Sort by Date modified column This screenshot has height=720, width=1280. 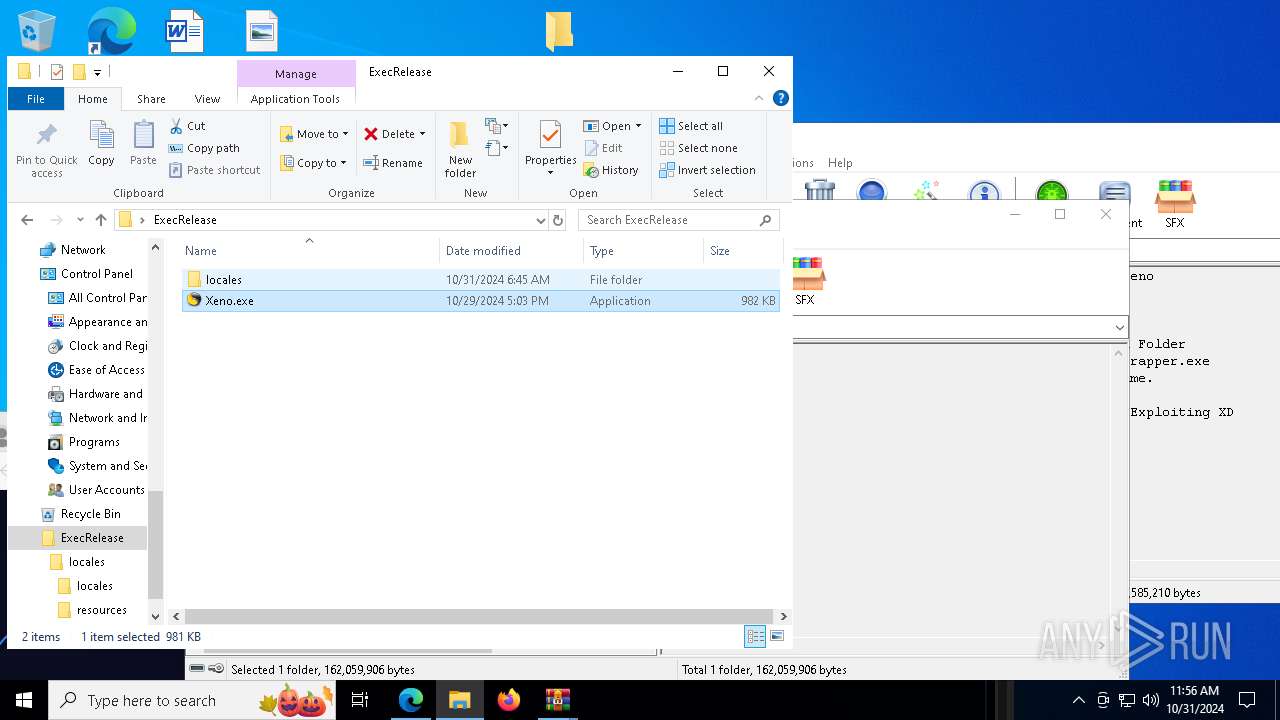coord(511,250)
